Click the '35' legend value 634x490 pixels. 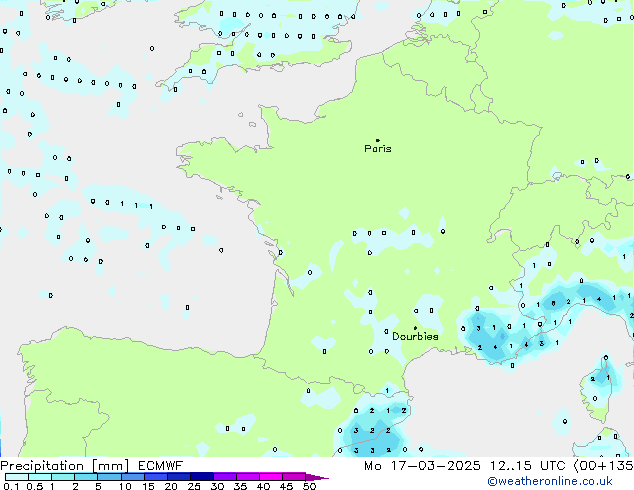point(240,486)
